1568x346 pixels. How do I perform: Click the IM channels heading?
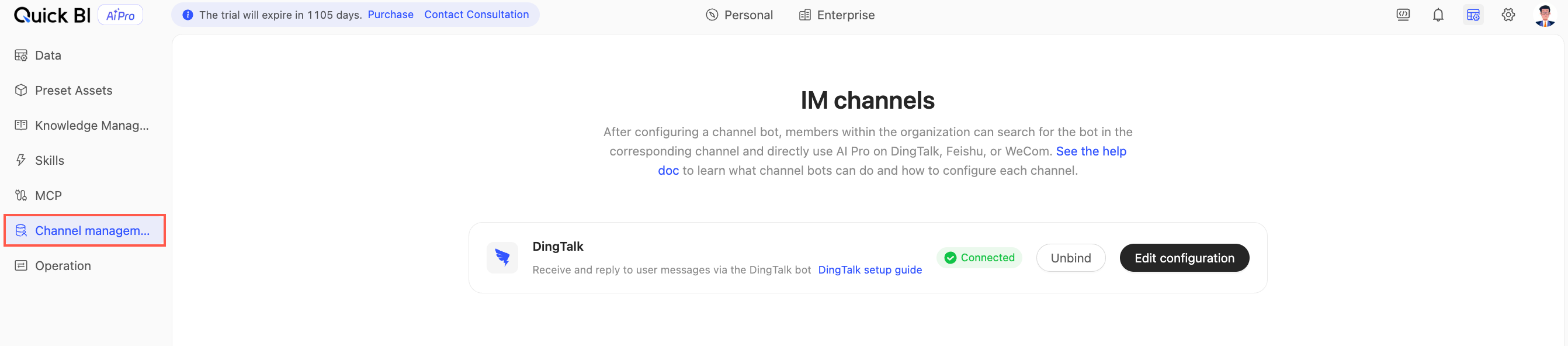pos(868,101)
